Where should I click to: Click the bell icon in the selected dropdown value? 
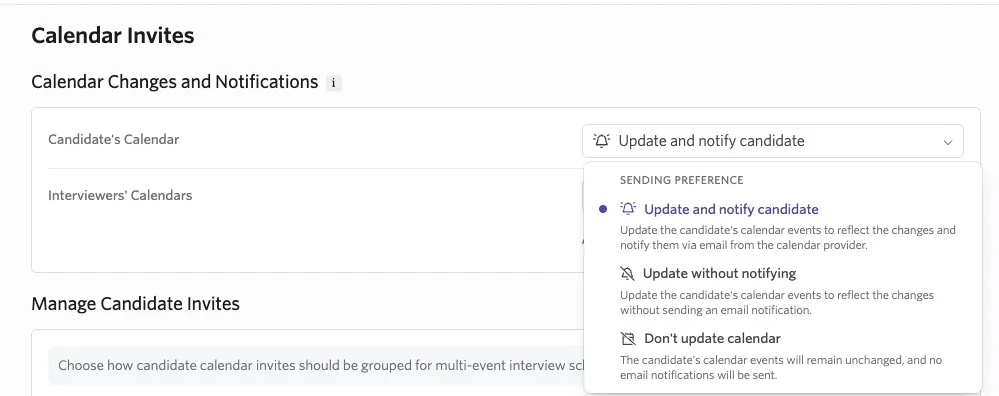click(x=602, y=141)
